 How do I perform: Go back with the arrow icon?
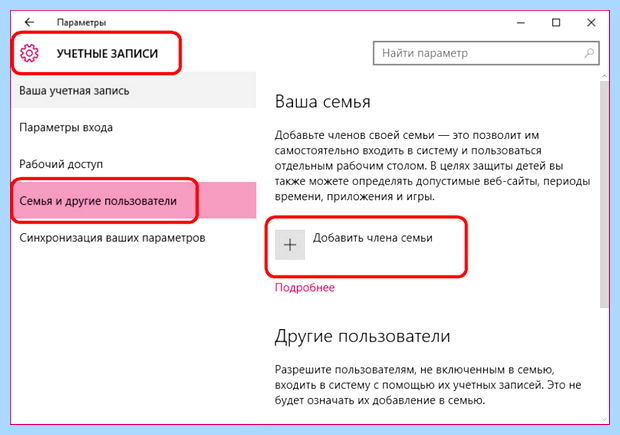click(x=29, y=22)
